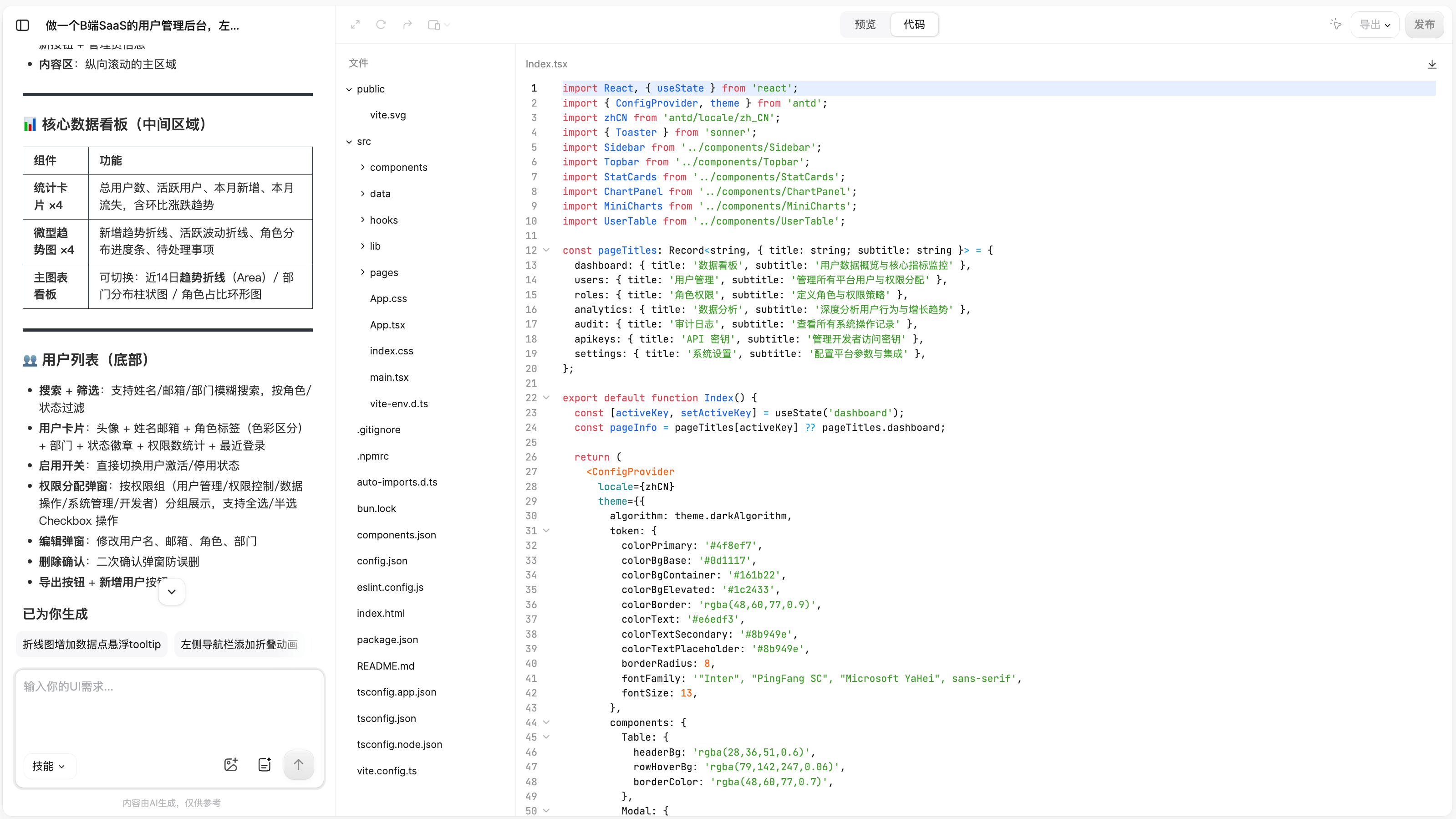This screenshot has height=819, width=1456.
Task: Open tsconfig.json file
Action: [386, 718]
